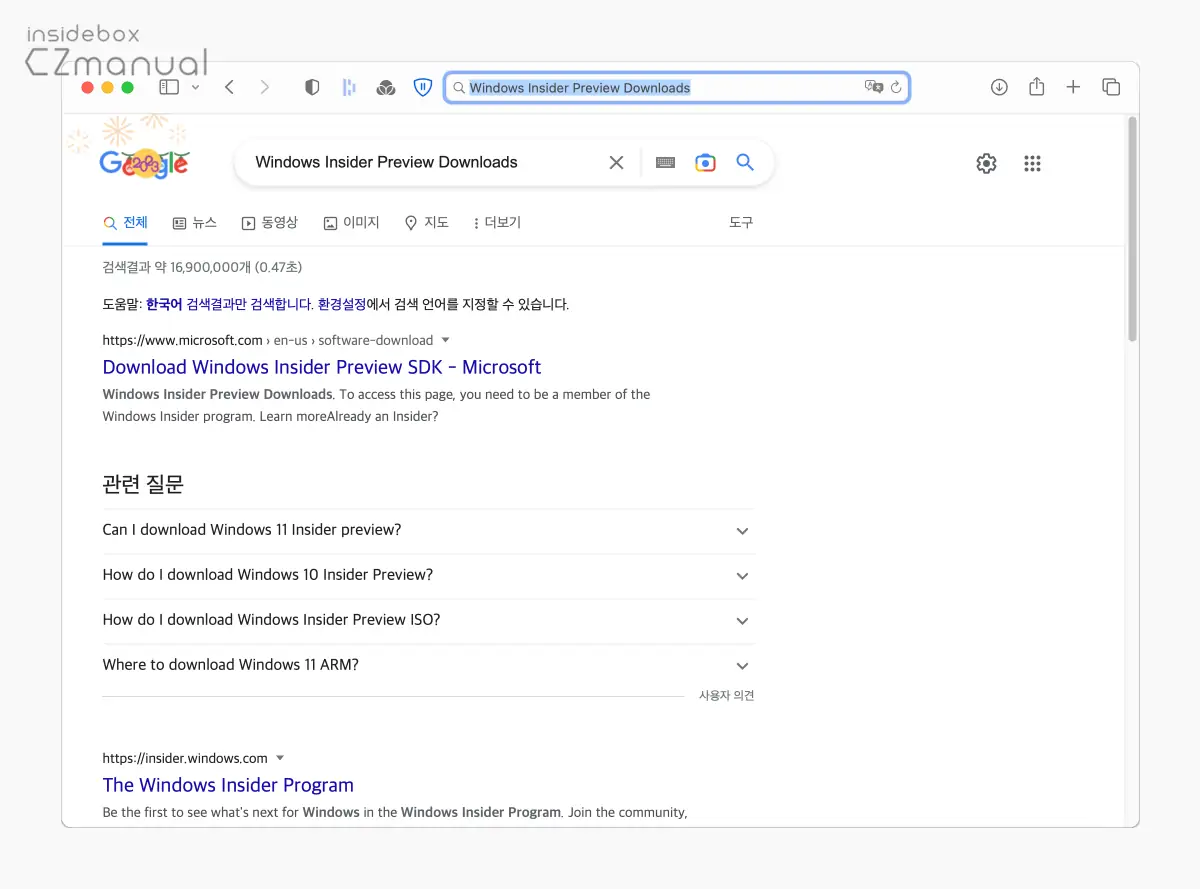
Task: Open the 도구 search tools
Action: pos(741,222)
